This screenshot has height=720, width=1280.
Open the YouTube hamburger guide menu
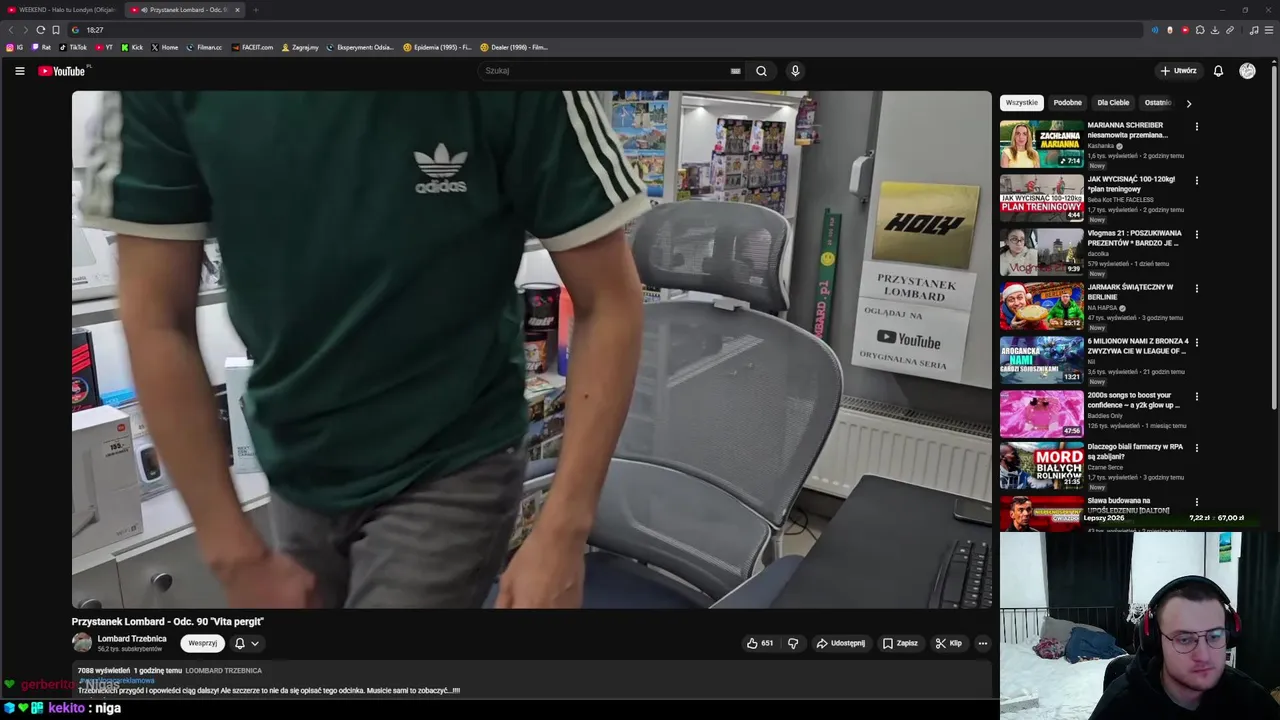click(19, 71)
